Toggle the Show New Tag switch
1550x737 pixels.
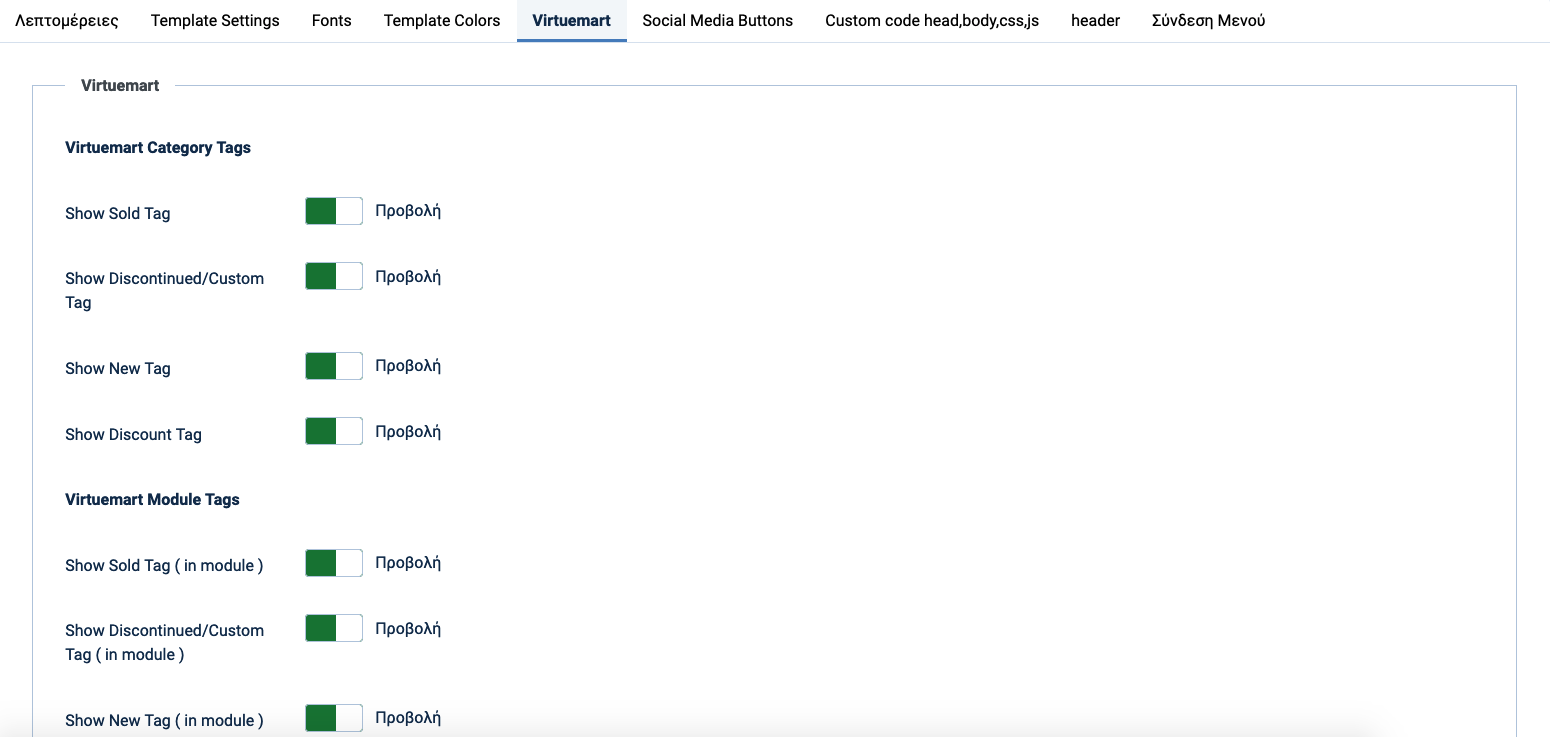[x=334, y=366]
